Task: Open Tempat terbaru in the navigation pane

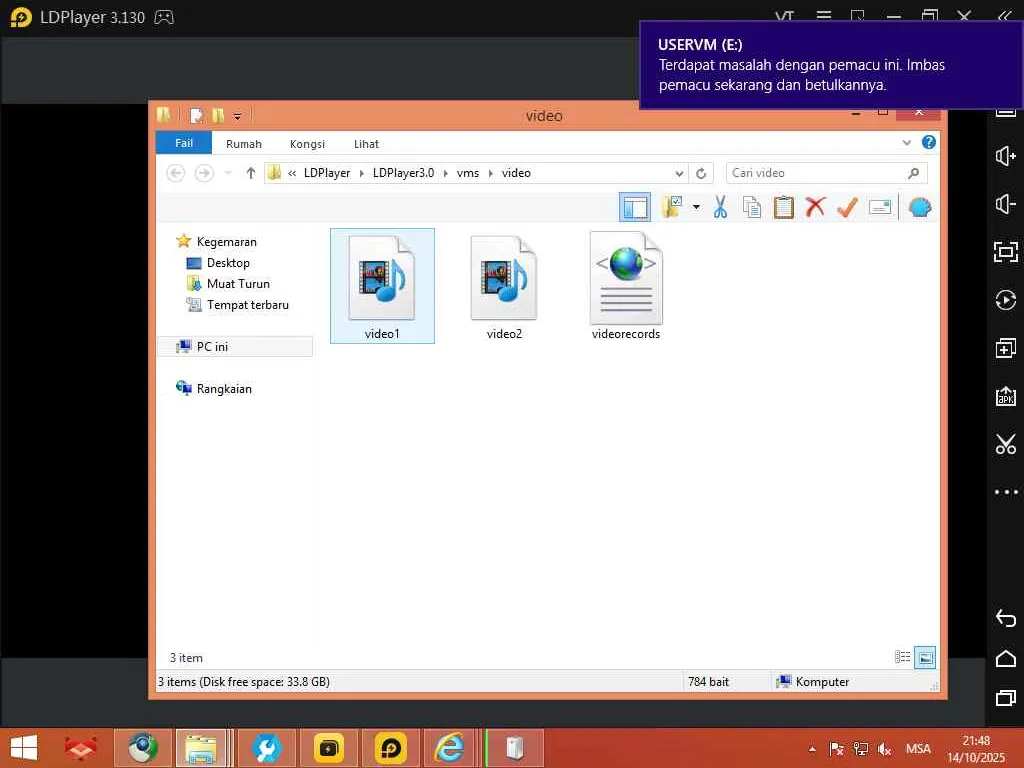Action: click(248, 304)
